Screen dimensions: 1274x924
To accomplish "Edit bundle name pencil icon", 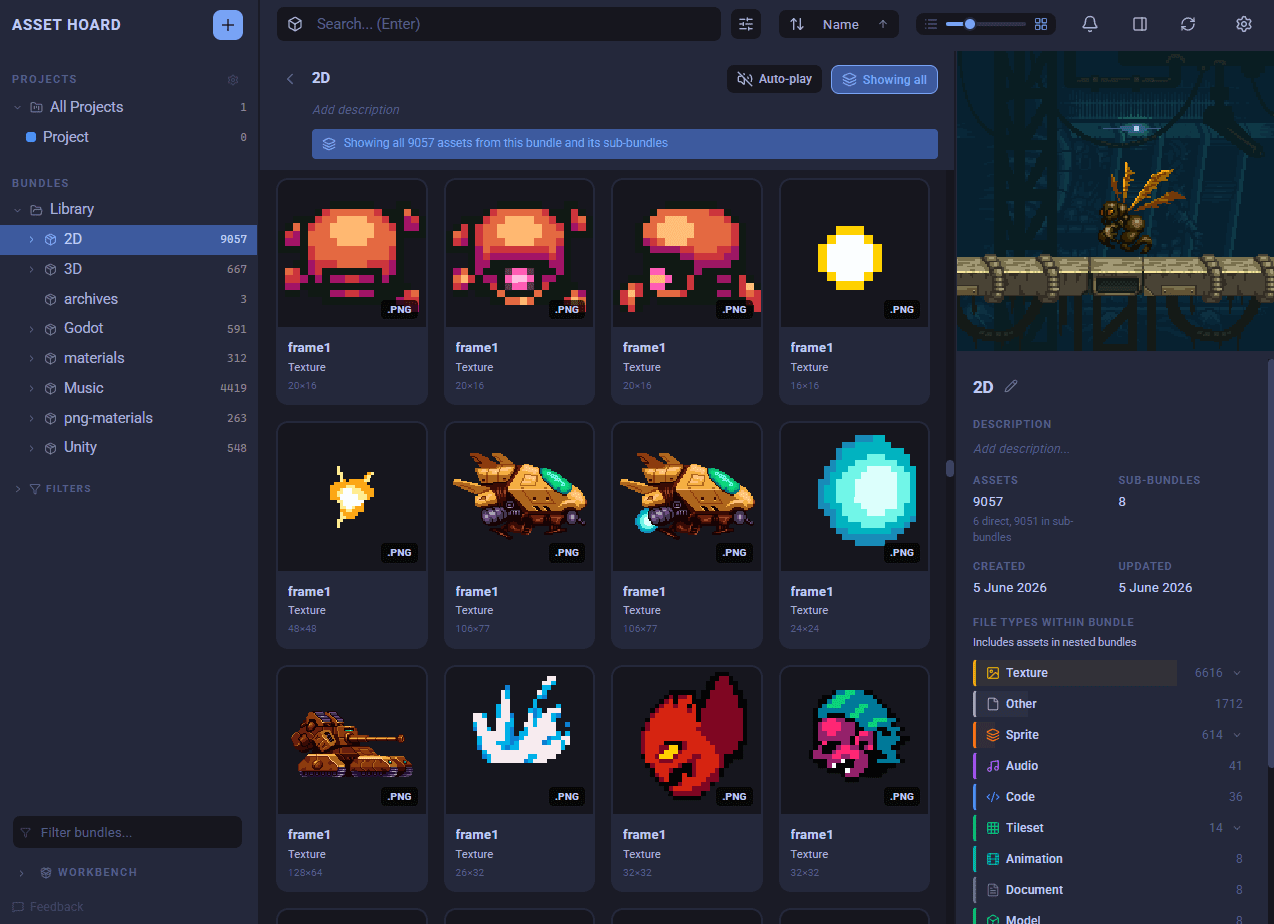I will 1011,386.
